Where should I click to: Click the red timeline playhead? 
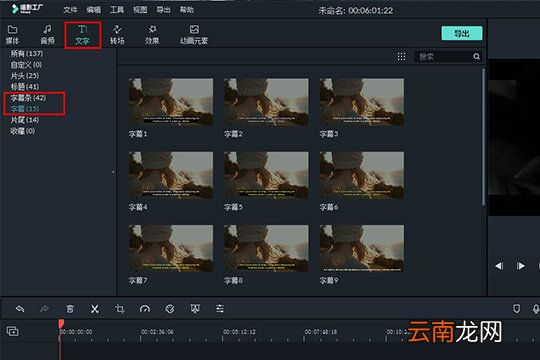(61, 324)
